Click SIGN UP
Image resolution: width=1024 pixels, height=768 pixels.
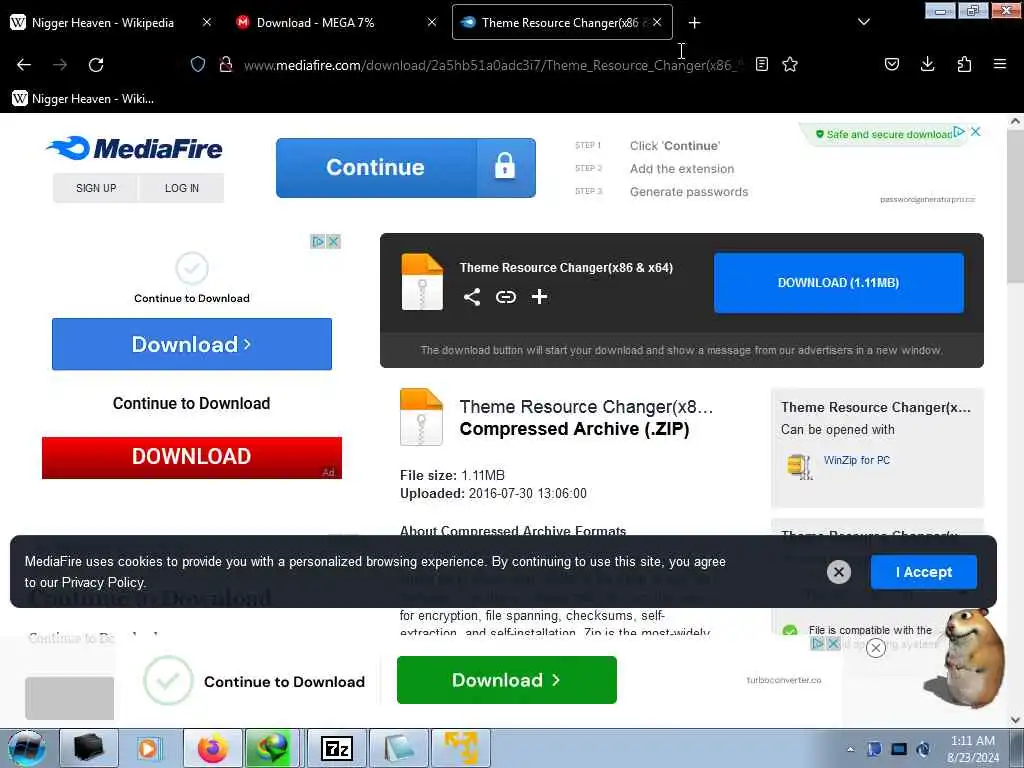(96, 188)
